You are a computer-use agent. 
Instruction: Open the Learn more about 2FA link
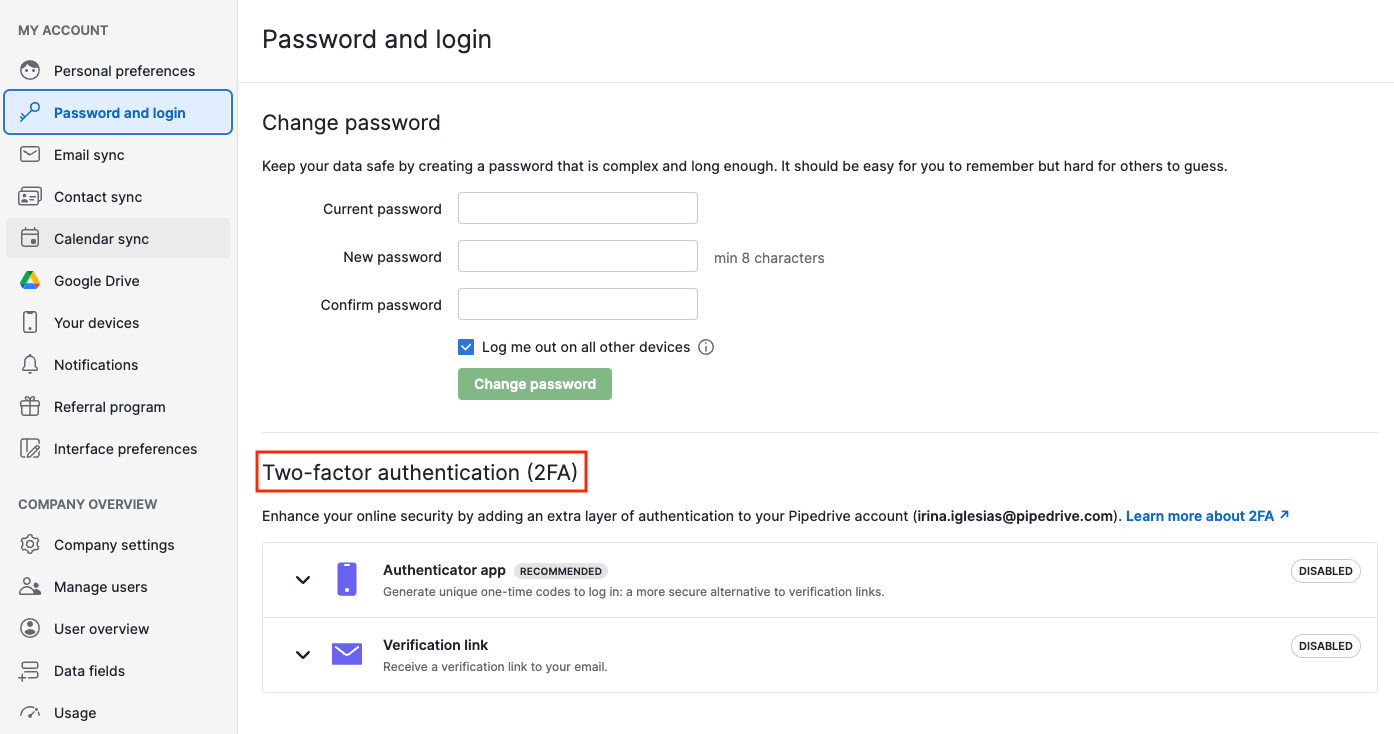pyautogui.click(x=1201, y=516)
